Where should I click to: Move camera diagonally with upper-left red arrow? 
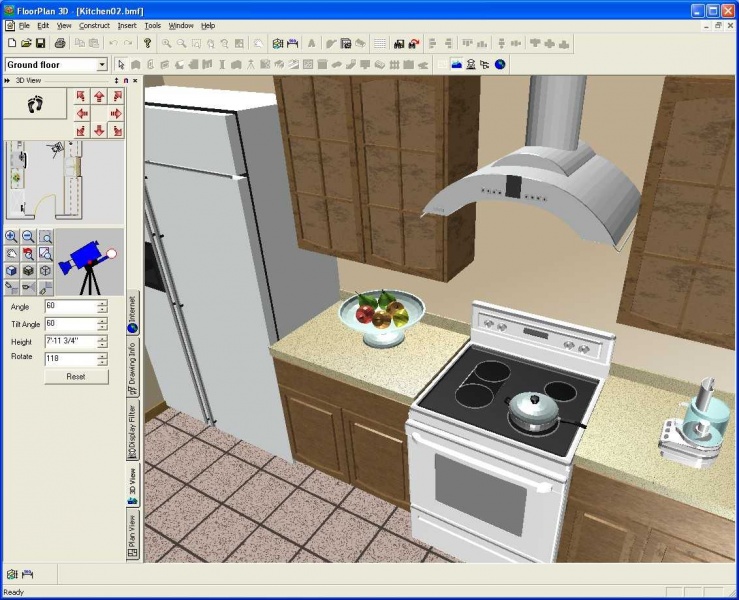pos(82,97)
